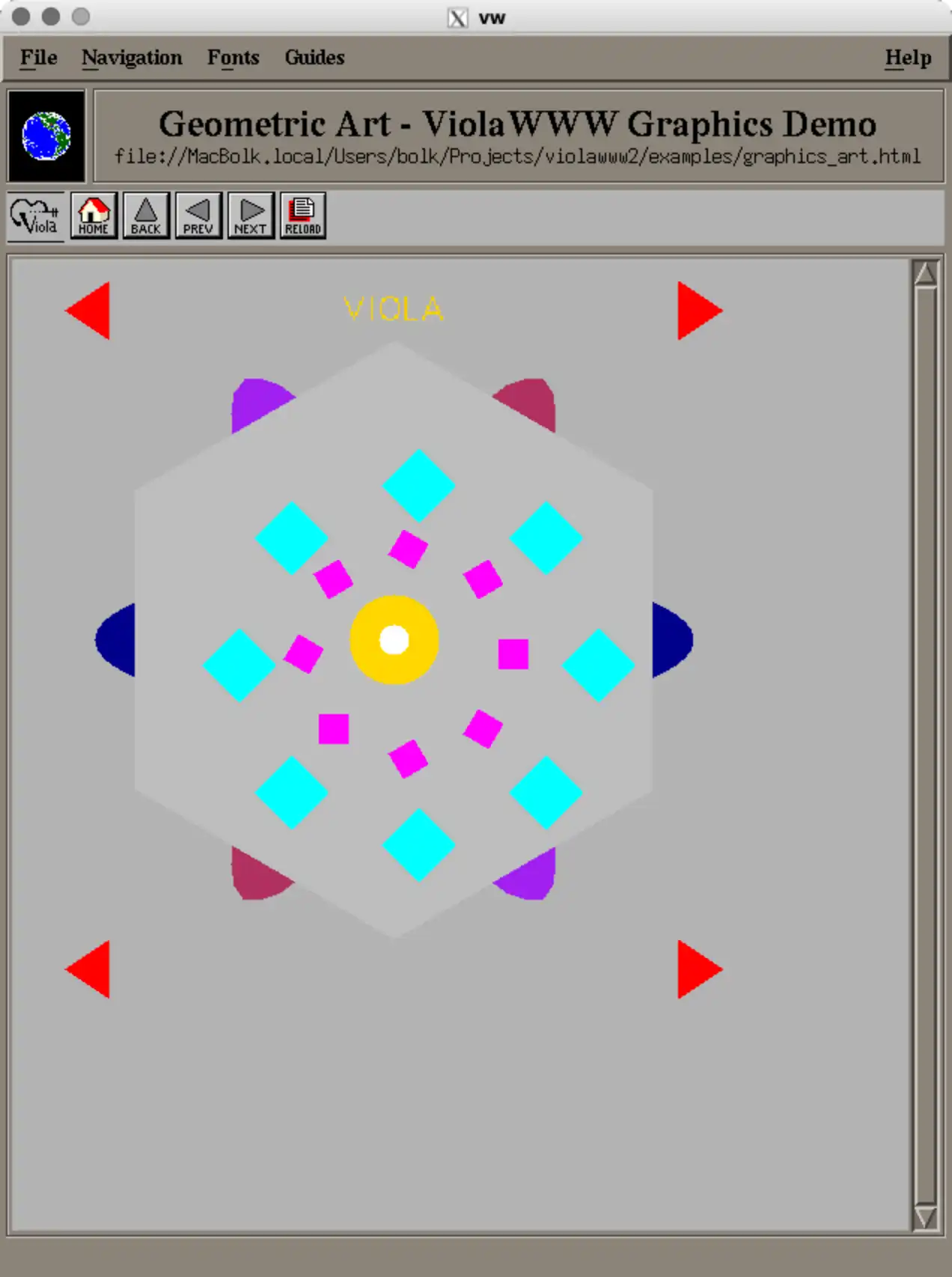Click the page title Geometric Art
Image resolution: width=952 pixels, height=1277 pixels.
click(517, 124)
